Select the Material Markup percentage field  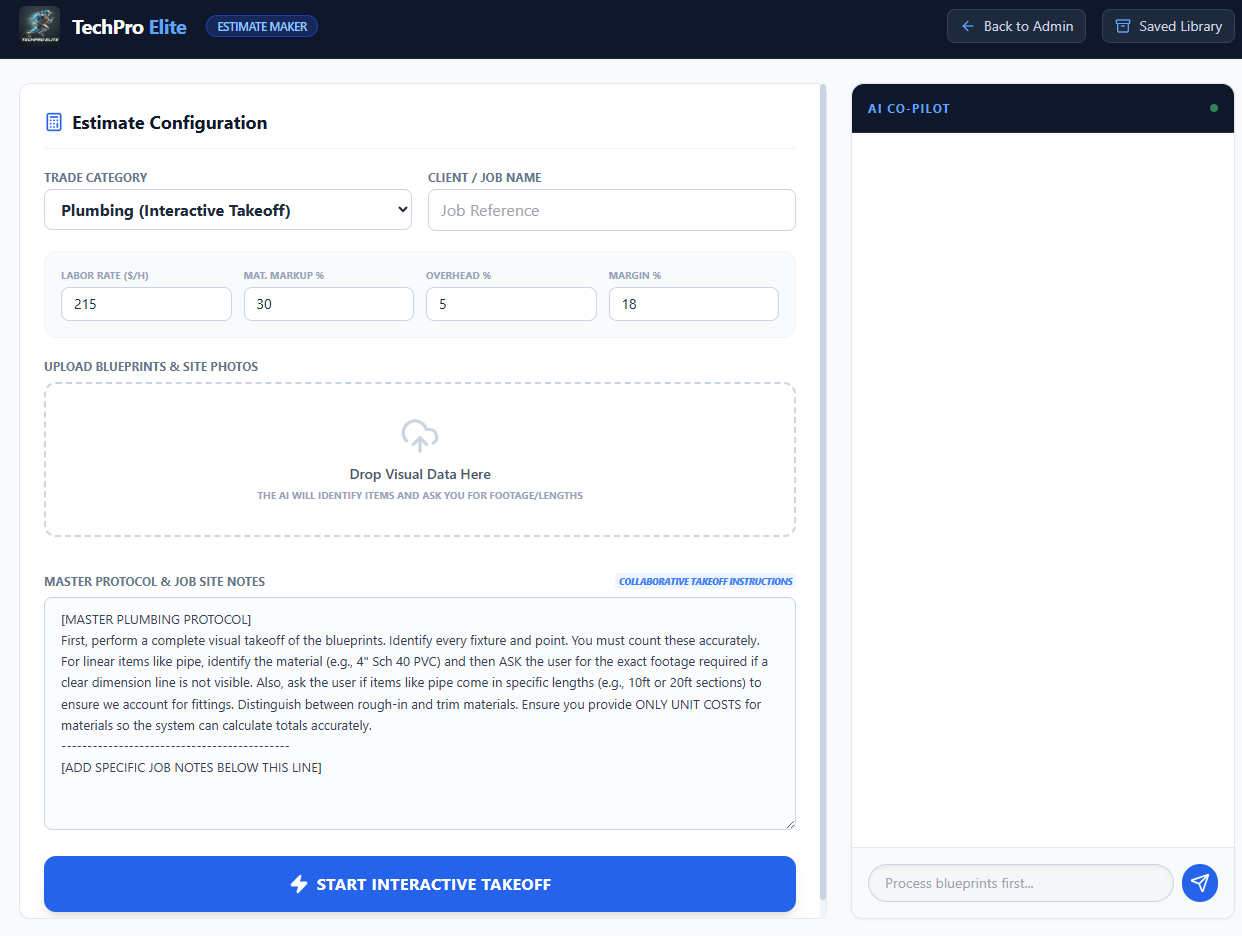[328, 303]
